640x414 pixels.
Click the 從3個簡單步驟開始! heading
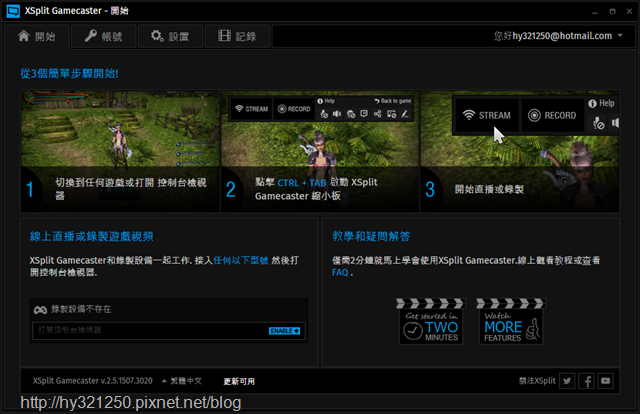pos(69,73)
